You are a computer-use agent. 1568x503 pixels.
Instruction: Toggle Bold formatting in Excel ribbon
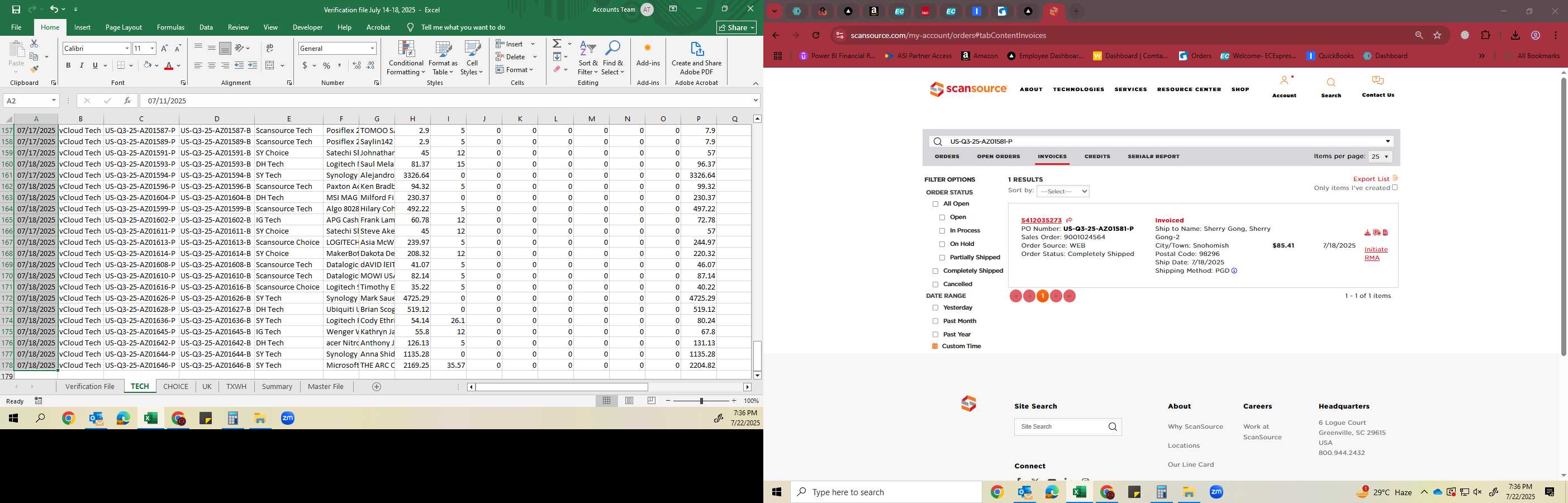point(68,66)
